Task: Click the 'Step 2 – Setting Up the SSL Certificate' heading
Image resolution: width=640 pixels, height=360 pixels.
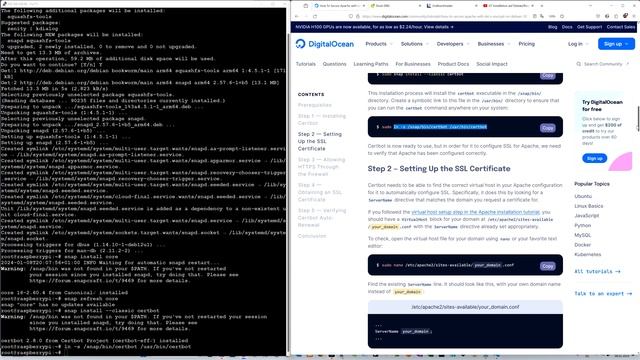Action: pyautogui.click(x=439, y=169)
